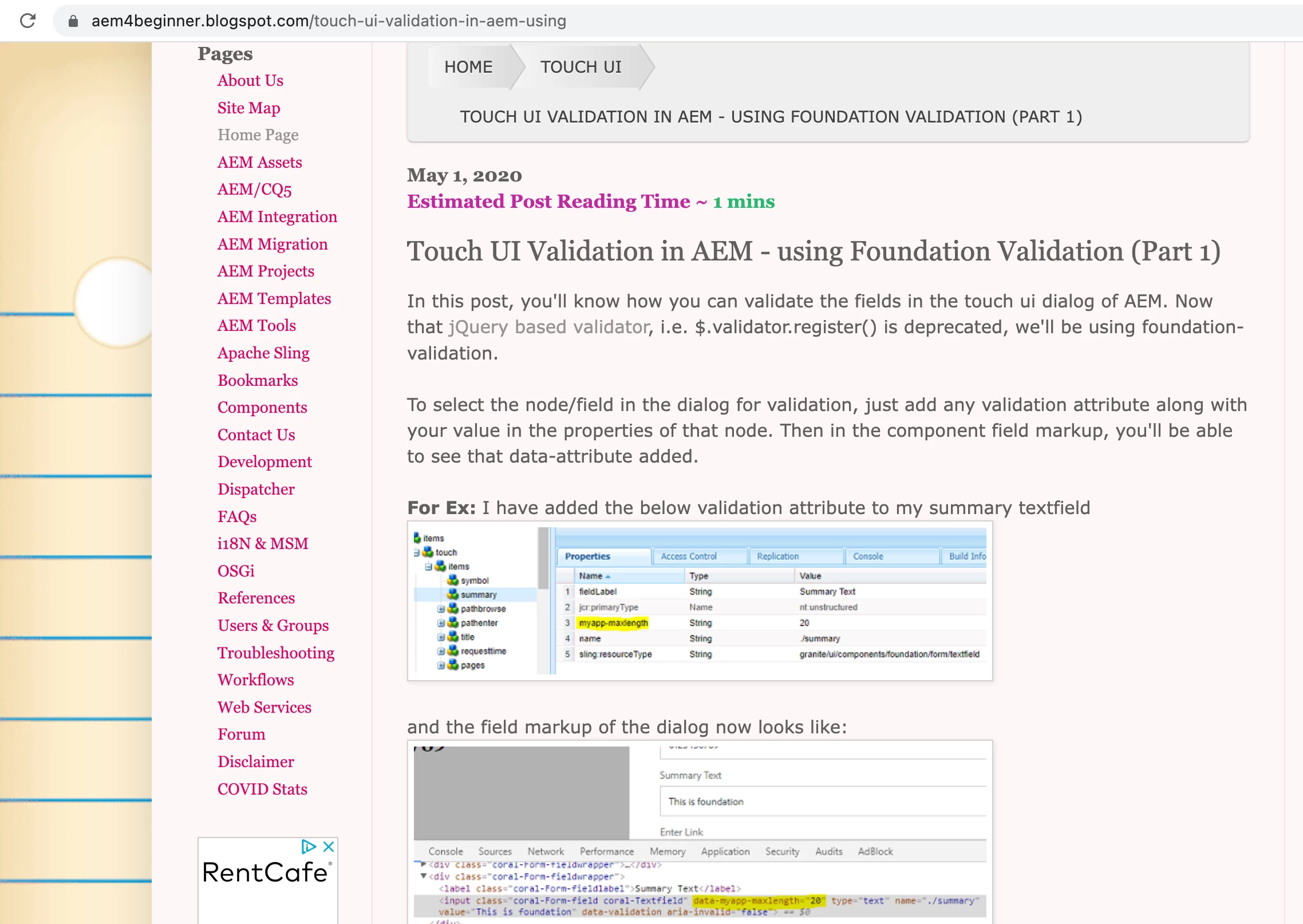Screen dimensions: 1303x924
Task: Click the TOUCH UI breadcrumb
Action: pos(581,67)
